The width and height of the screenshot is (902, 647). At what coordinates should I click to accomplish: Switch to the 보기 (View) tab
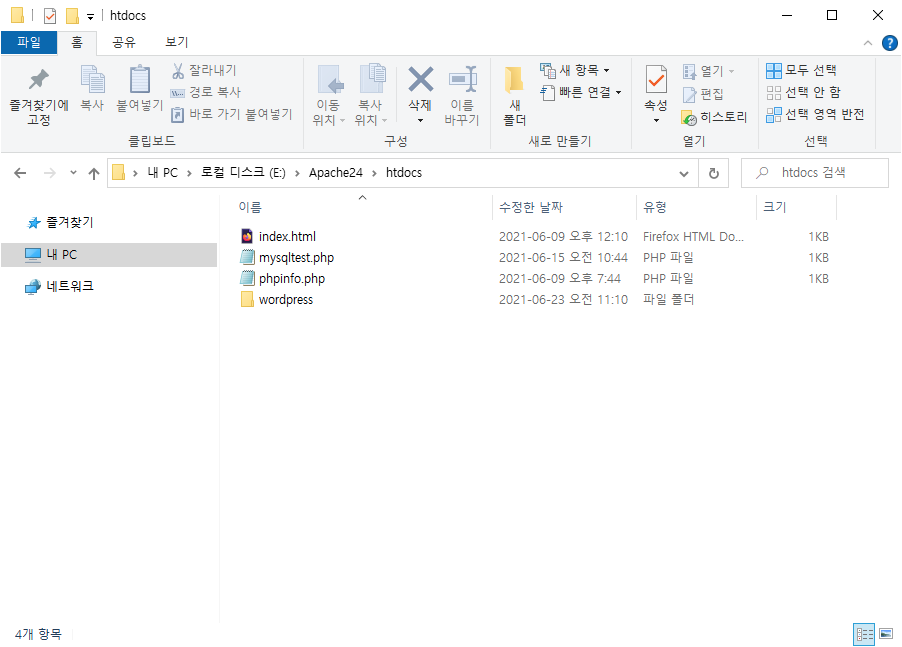177,43
